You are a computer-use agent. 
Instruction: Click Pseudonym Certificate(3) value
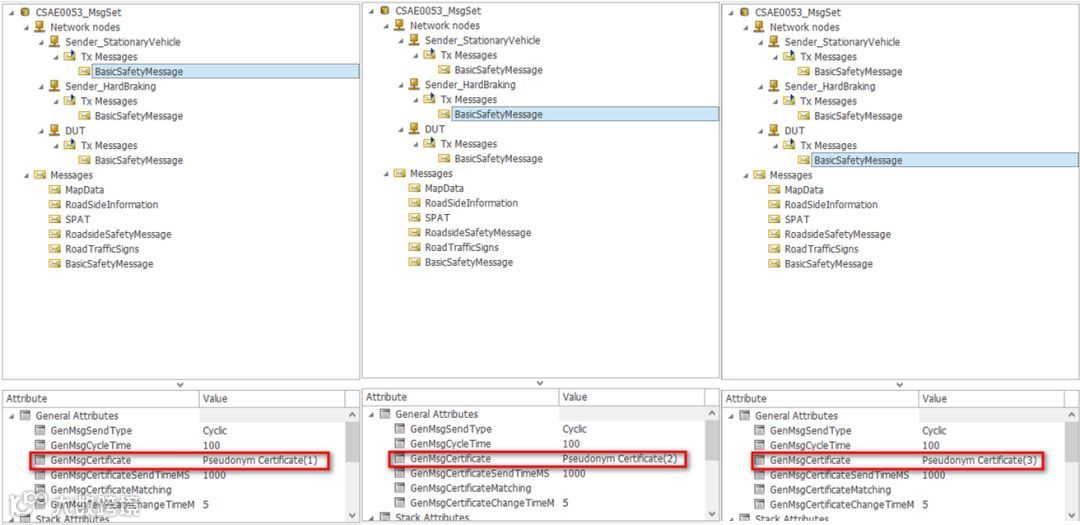pyautogui.click(x=979, y=460)
